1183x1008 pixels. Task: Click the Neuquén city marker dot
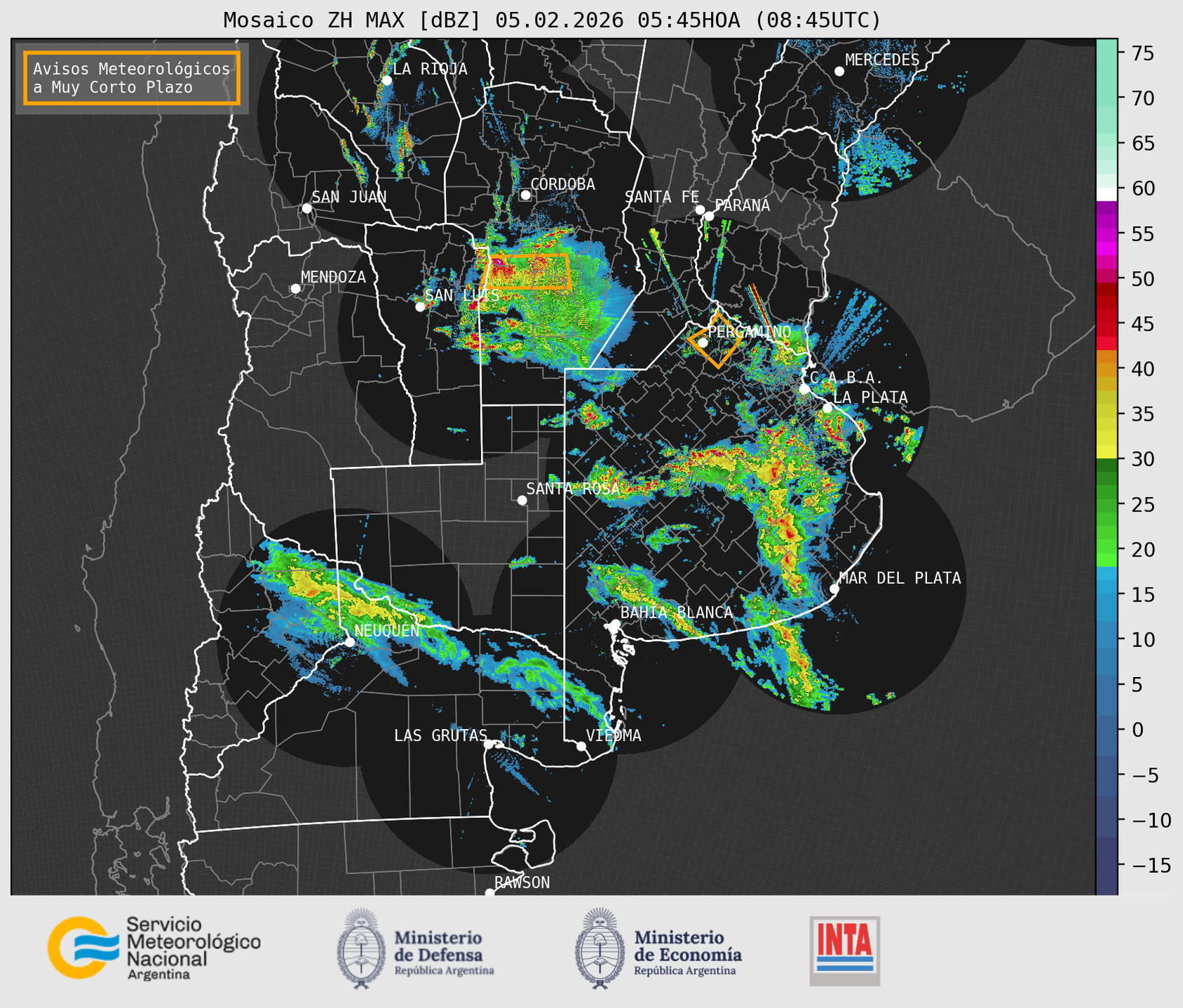350,642
